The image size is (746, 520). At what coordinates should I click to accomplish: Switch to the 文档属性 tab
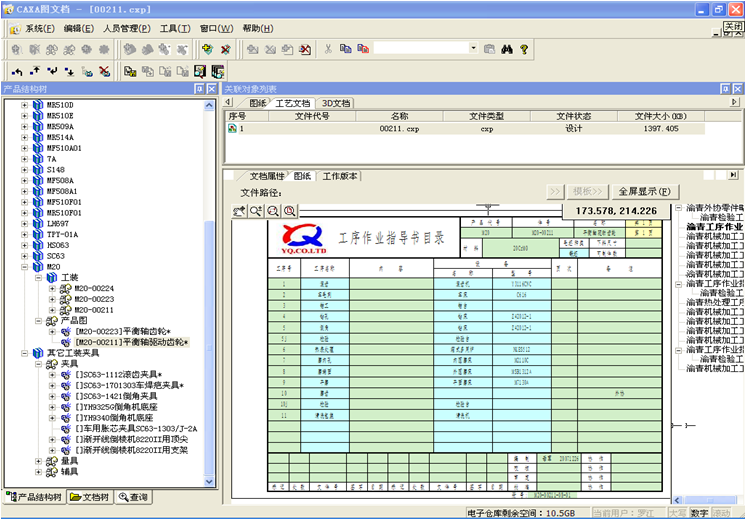(x=267, y=177)
